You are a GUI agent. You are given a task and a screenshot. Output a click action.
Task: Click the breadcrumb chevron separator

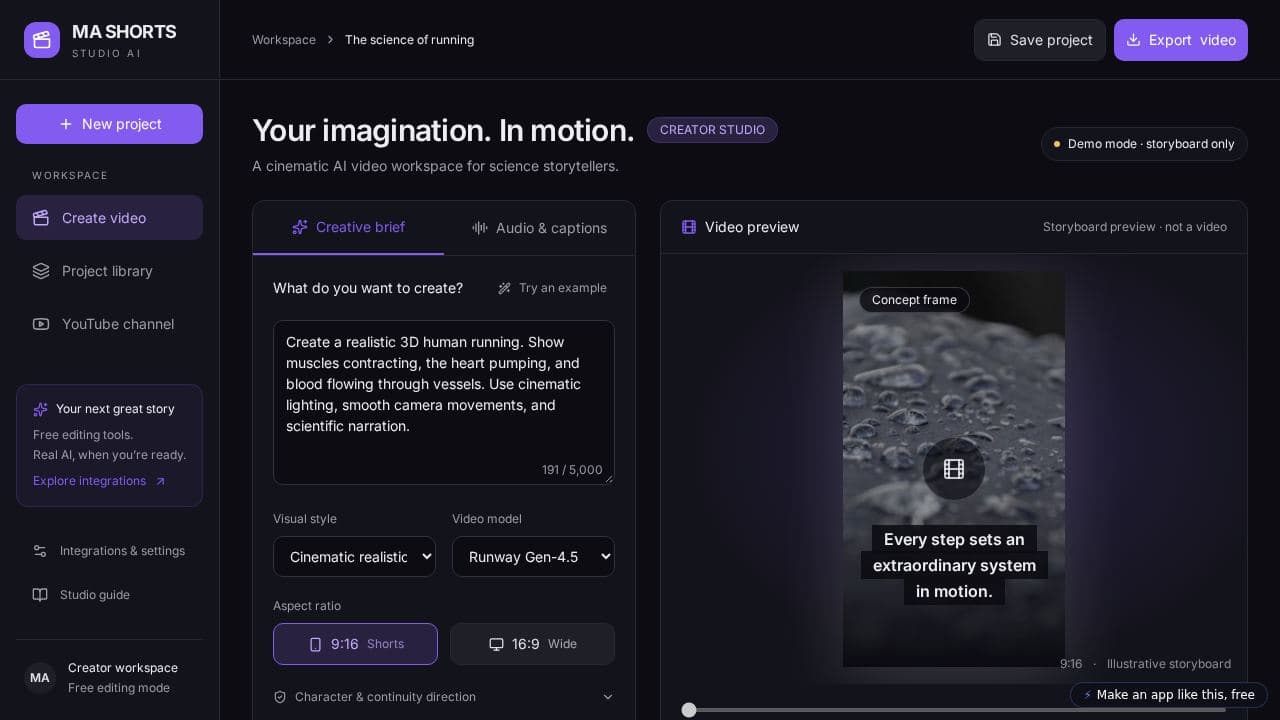[330, 40]
